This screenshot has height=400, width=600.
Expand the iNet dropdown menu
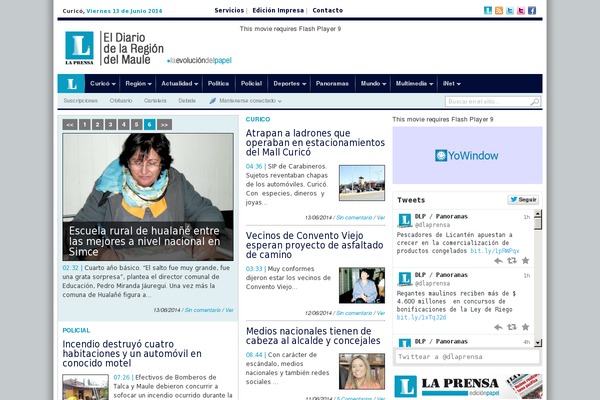pos(452,83)
